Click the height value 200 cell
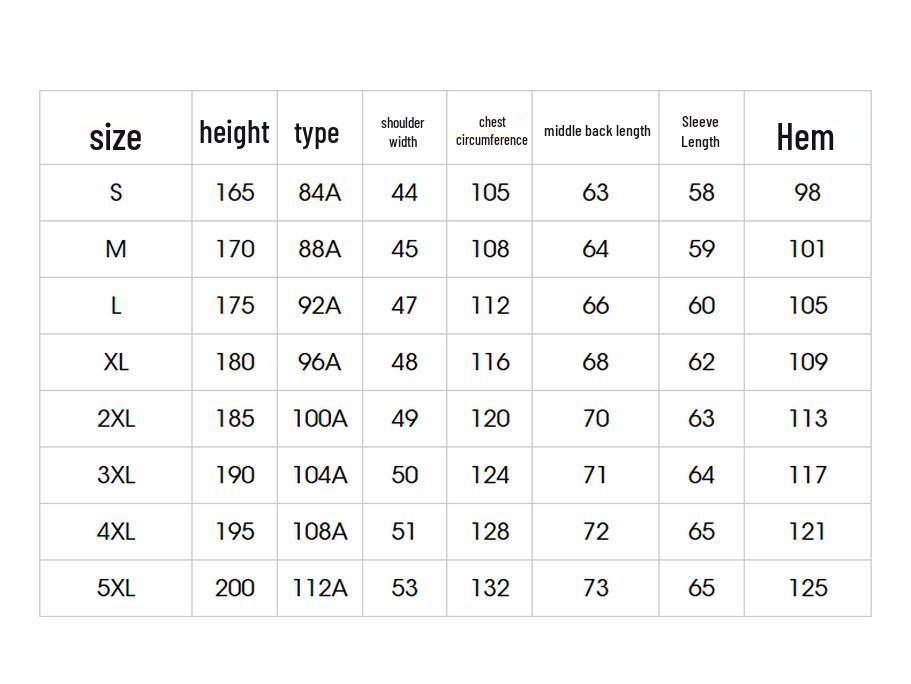911x684 pixels. pos(235,588)
